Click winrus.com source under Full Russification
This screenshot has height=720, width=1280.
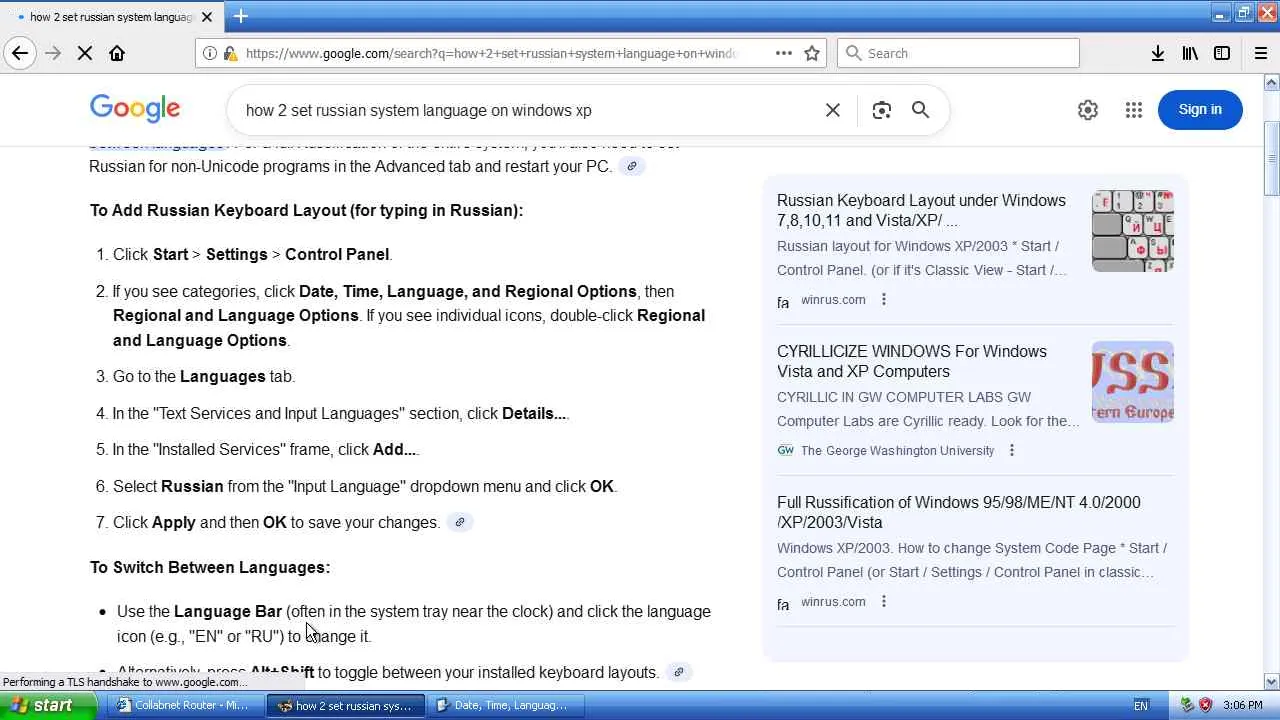833,602
